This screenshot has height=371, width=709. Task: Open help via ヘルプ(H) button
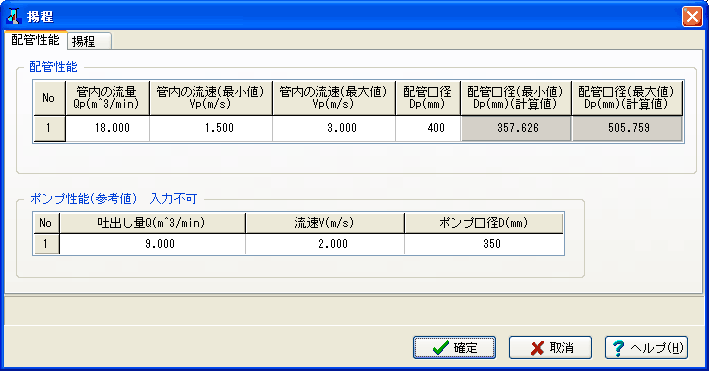point(646,347)
